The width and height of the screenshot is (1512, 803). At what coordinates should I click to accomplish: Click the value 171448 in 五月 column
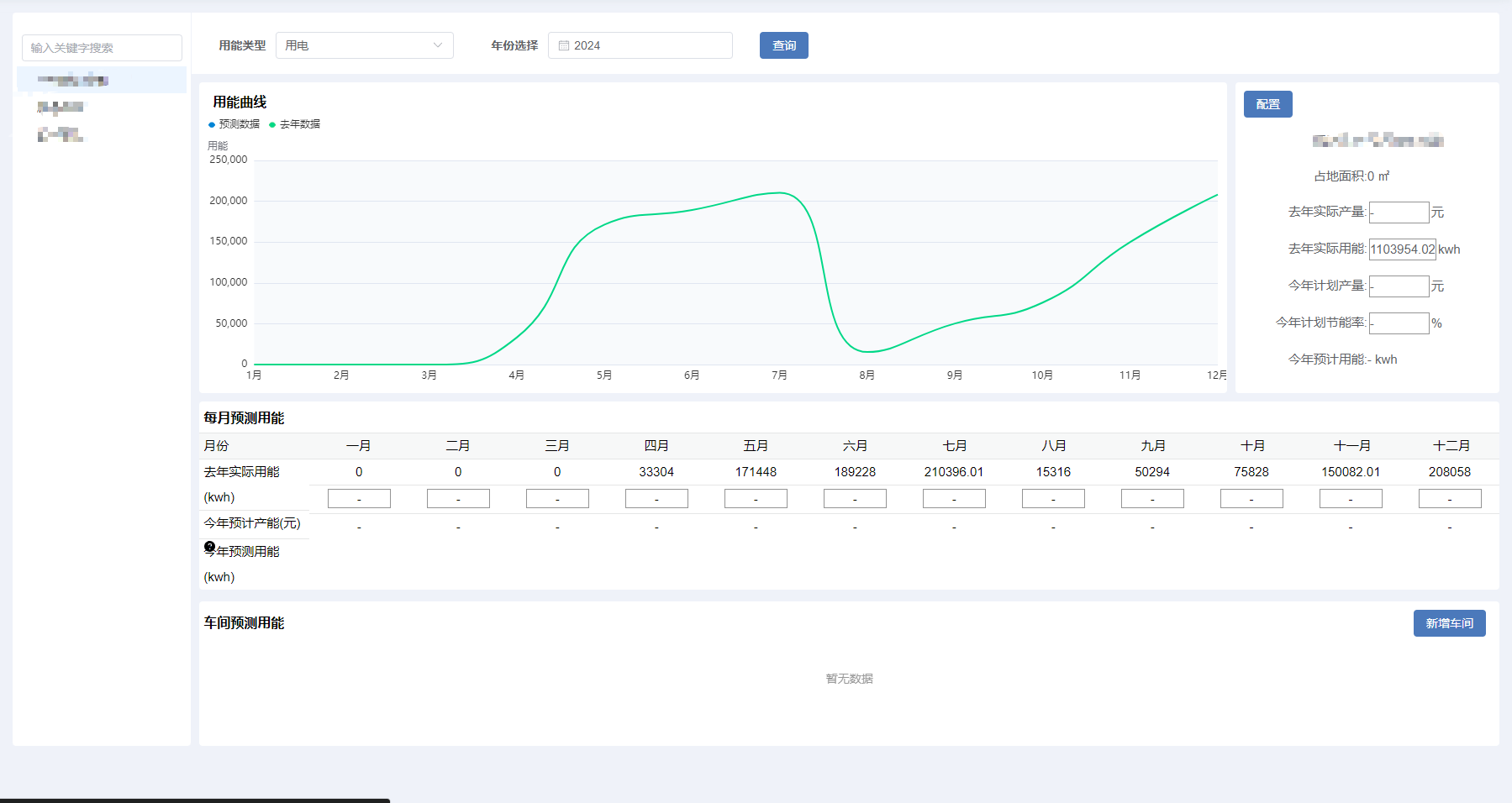coord(756,472)
